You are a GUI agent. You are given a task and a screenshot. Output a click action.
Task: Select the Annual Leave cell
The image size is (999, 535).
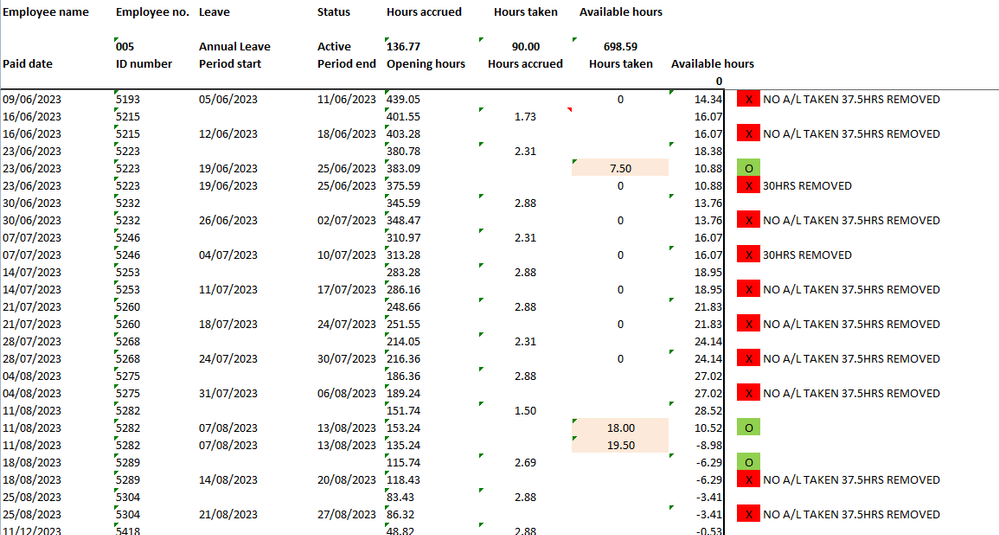[x=234, y=46]
